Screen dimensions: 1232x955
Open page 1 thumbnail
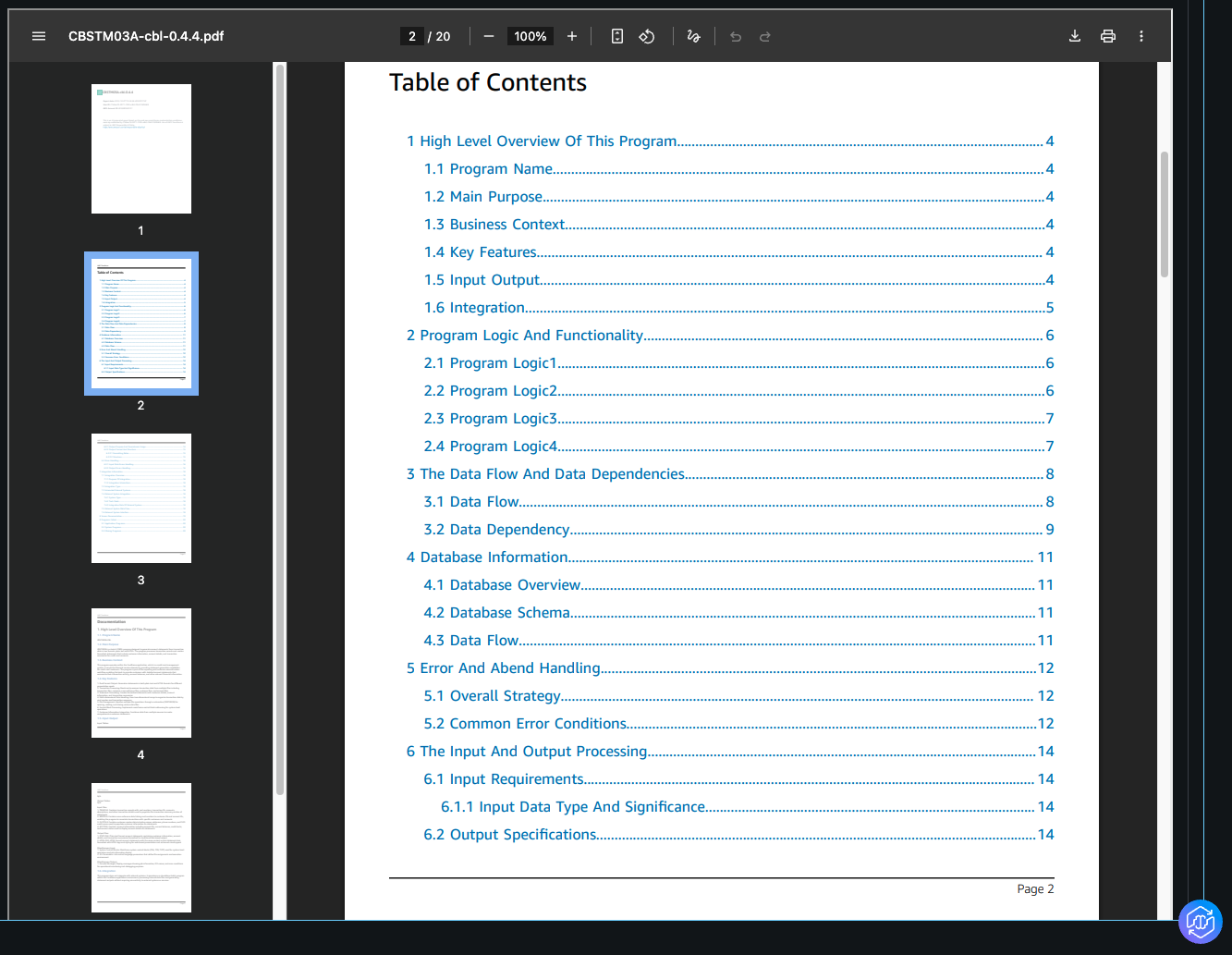point(141,149)
